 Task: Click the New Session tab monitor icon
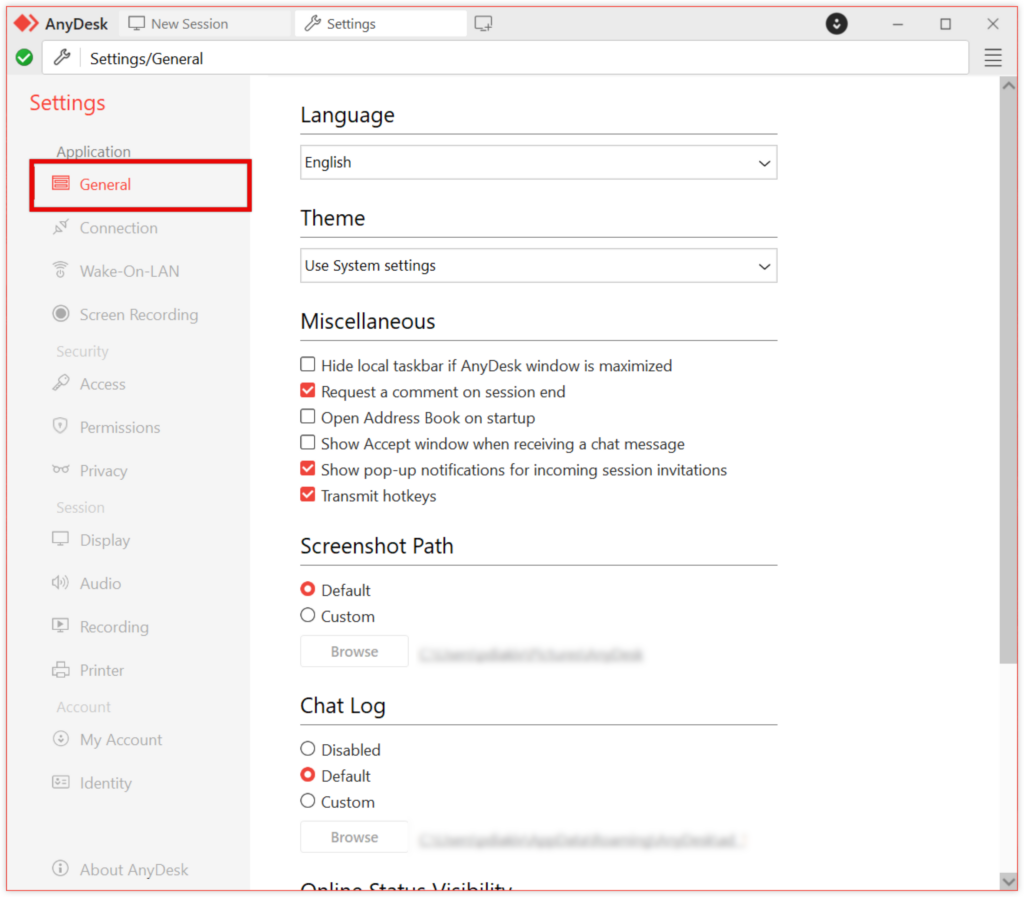tap(136, 24)
